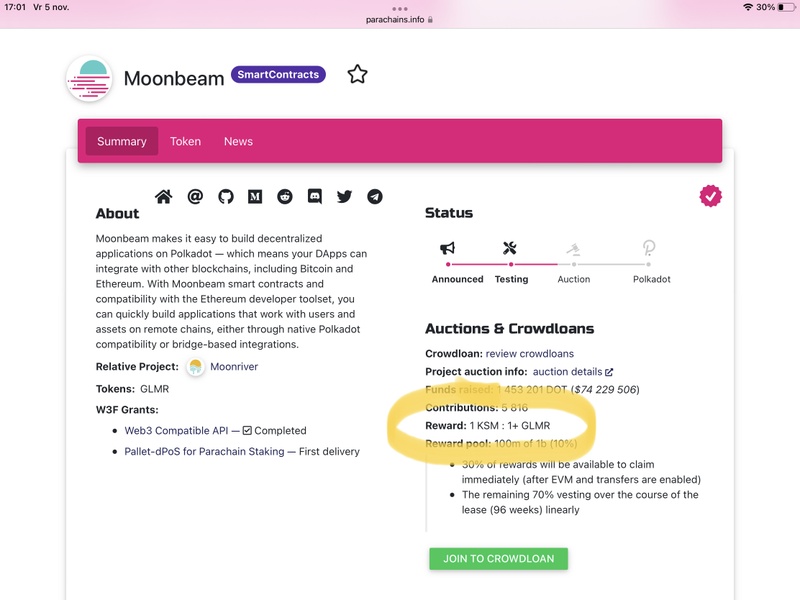Open the Moonriver relative project link
800x600 pixels.
[x=233, y=367]
